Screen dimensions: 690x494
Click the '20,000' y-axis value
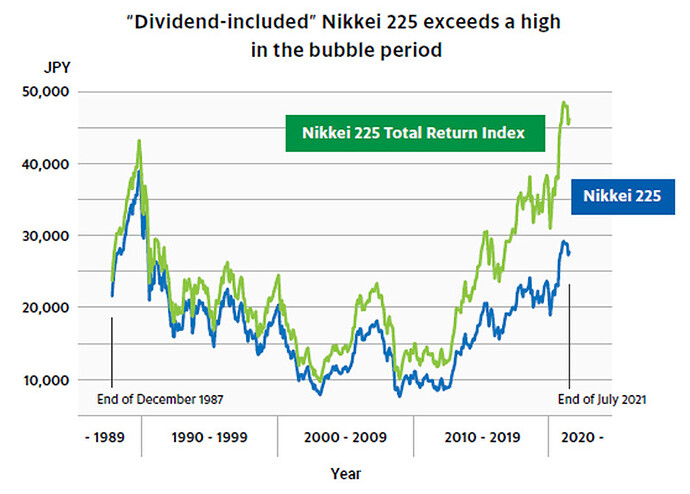point(45,308)
